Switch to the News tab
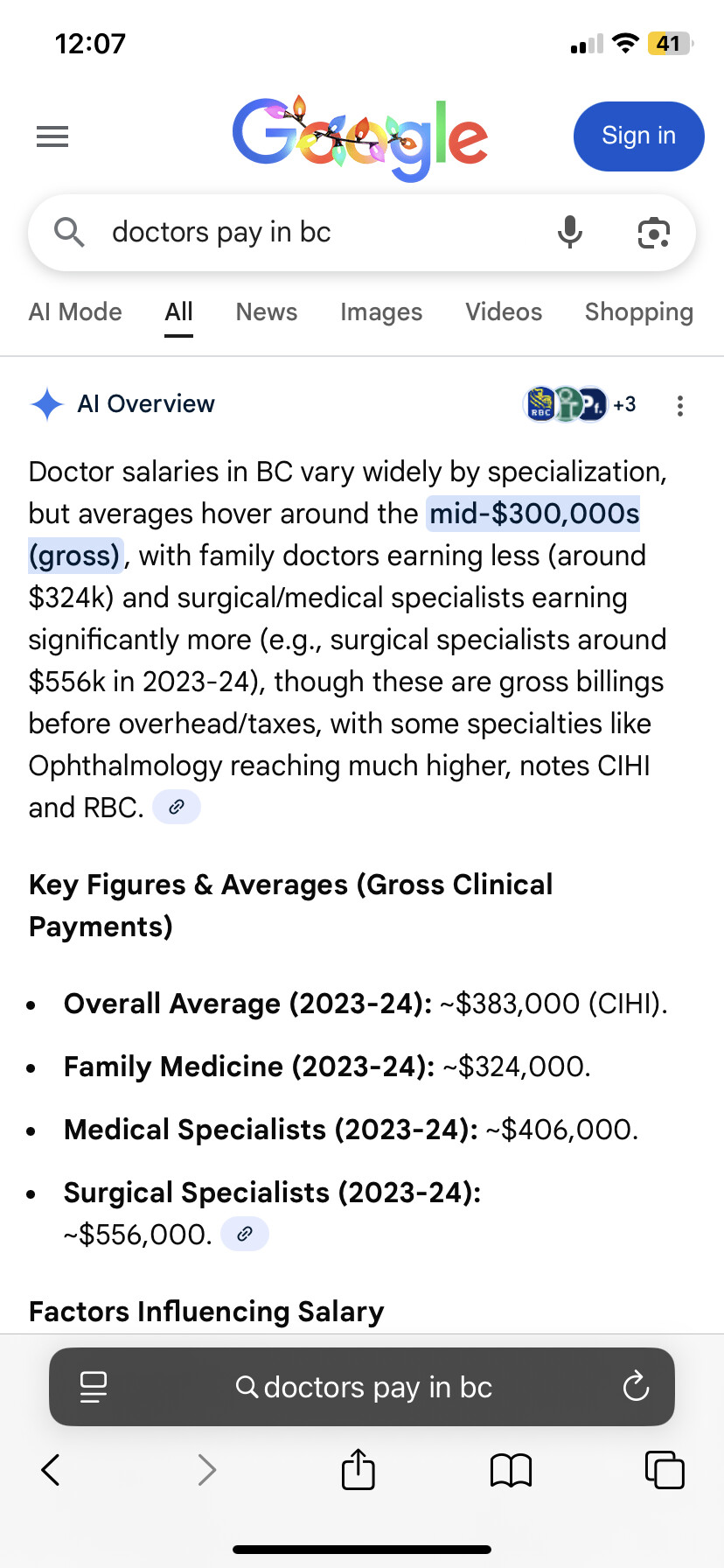Screen dimensions: 724x1568 267,312
